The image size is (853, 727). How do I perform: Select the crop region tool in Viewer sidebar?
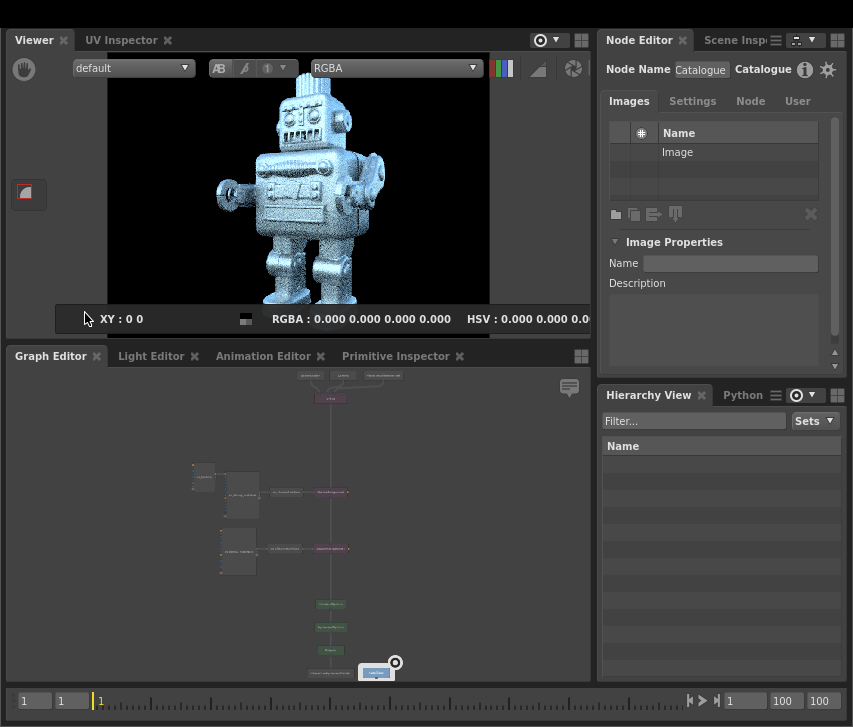pyautogui.click(x=25, y=192)
